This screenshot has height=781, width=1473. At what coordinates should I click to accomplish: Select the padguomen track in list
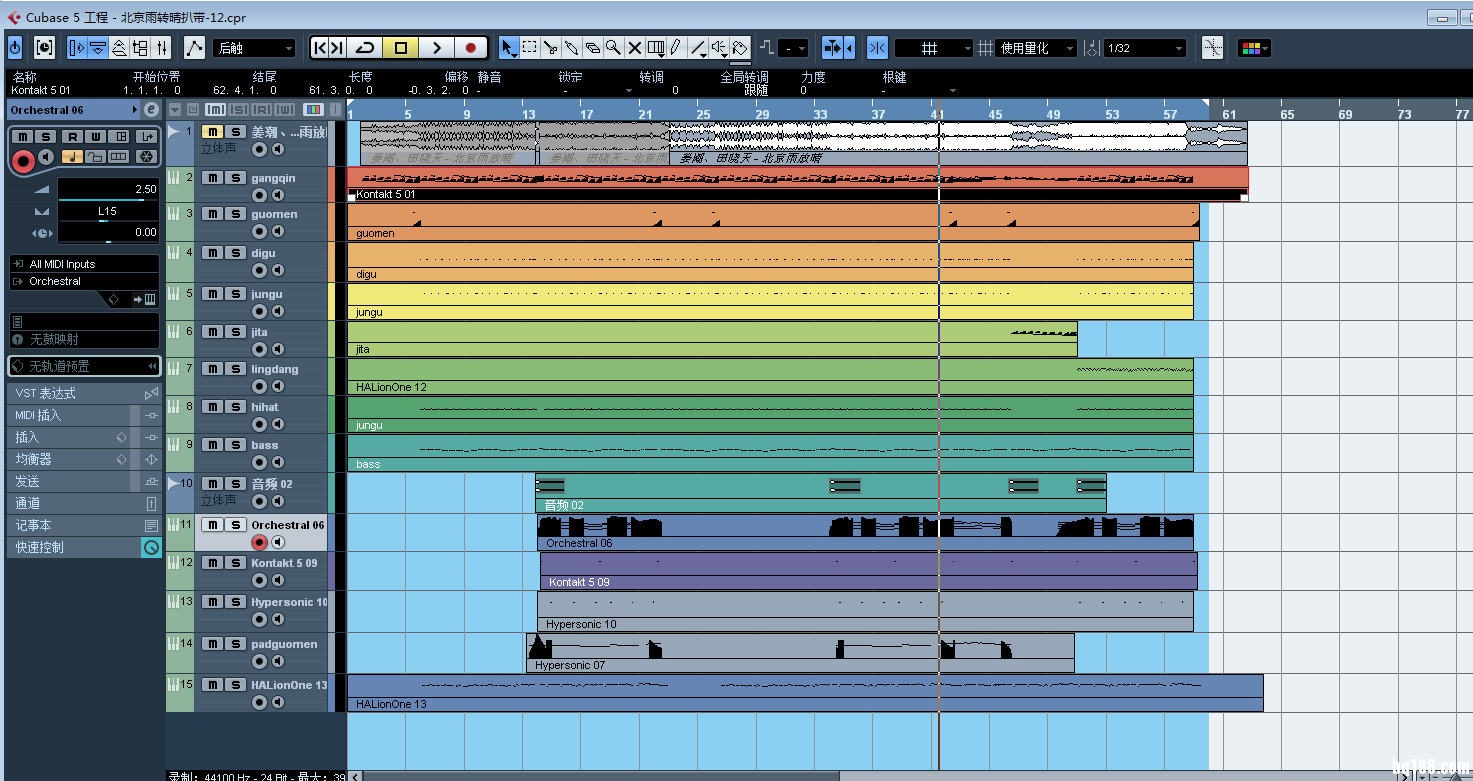[284, 644]
